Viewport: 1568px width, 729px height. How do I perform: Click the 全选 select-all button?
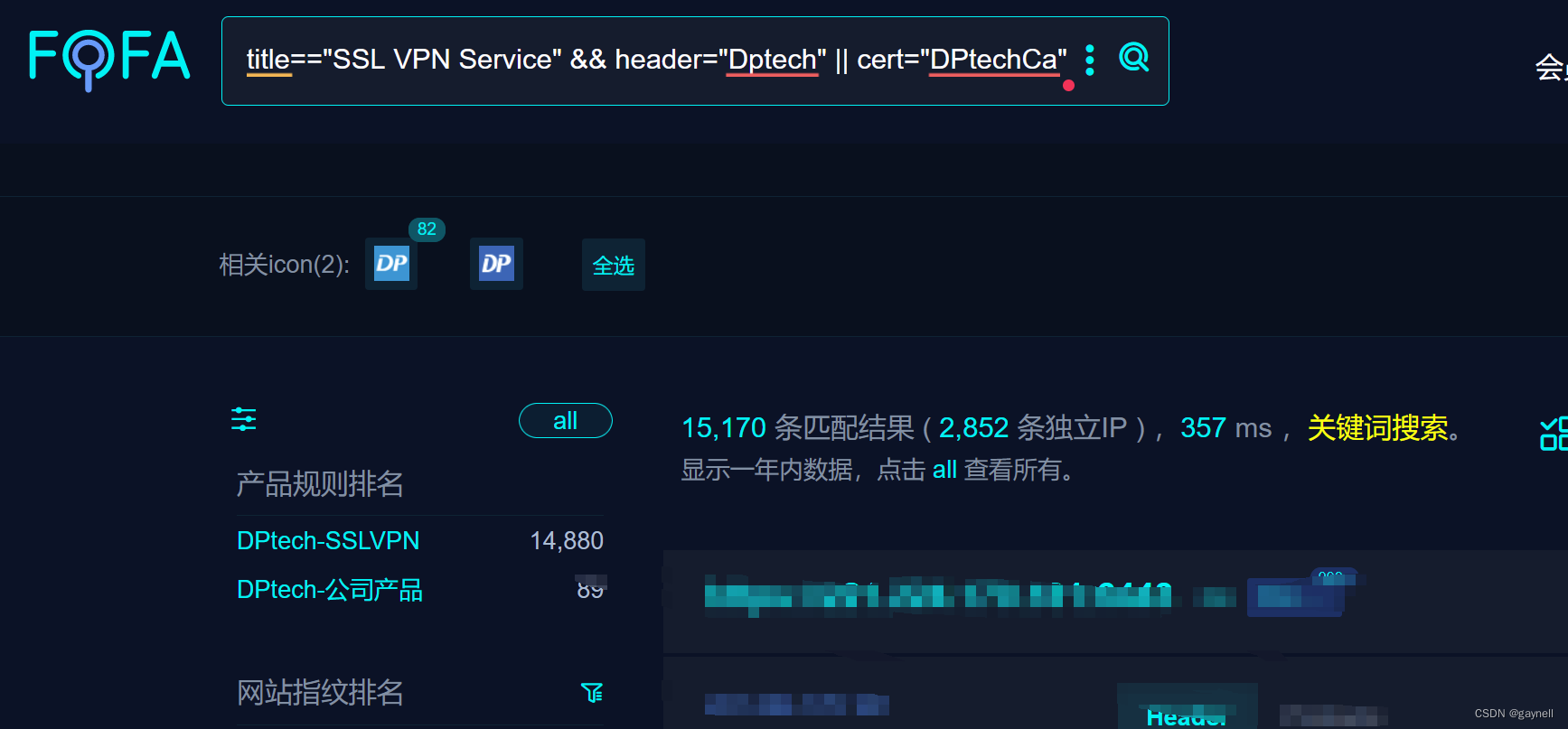(x=614, y=265)
